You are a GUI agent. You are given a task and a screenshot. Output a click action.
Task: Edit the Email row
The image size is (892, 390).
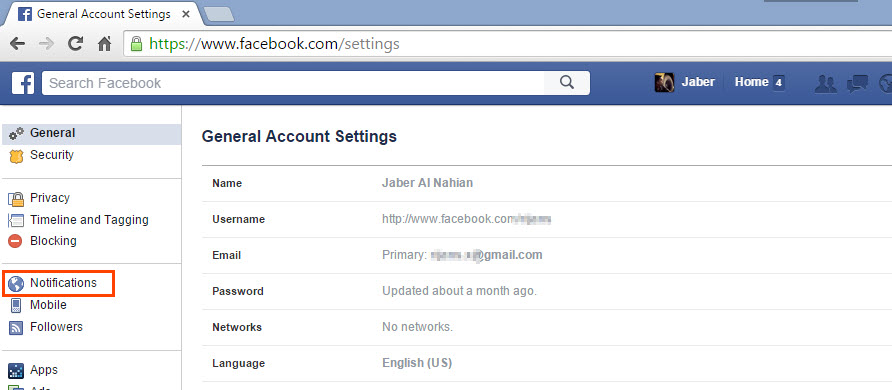click(547, 255)
